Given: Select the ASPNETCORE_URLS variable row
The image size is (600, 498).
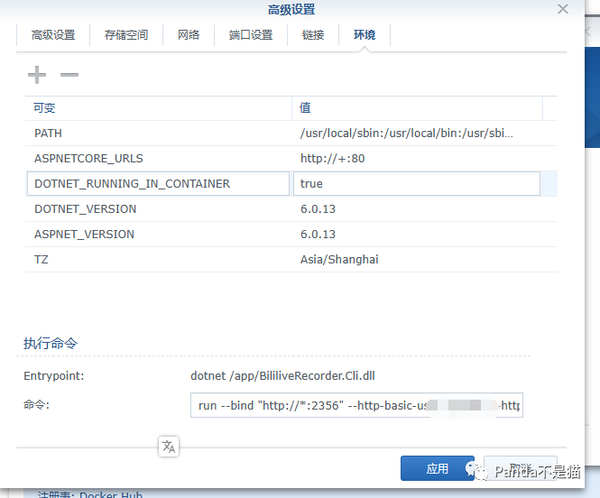Looking at the screenshot, I should (291, 158).
